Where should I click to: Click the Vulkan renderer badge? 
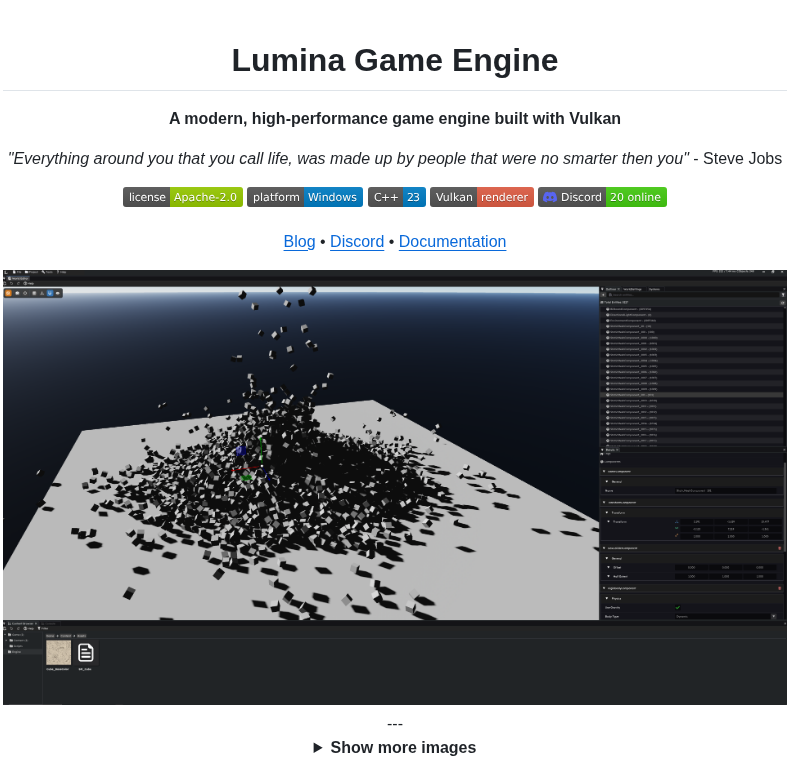click(x=482, y=197)
